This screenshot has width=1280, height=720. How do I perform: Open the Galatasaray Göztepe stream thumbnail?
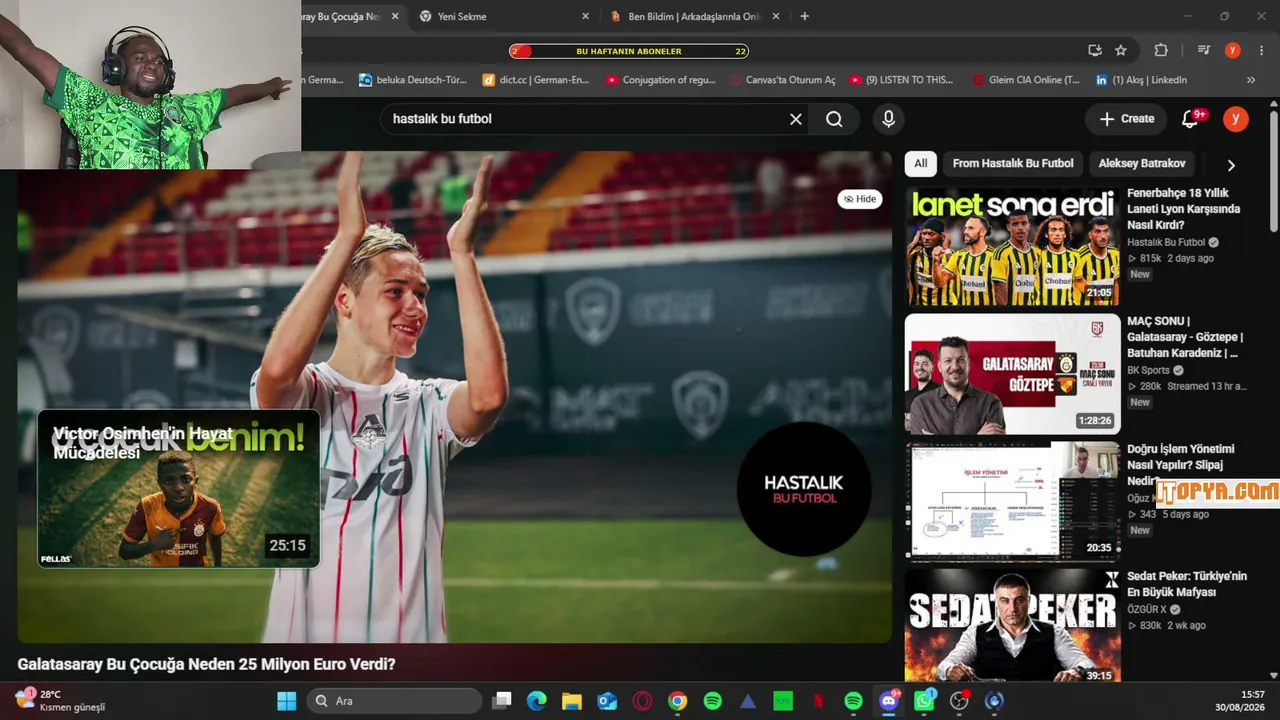tap(1012, 374)
